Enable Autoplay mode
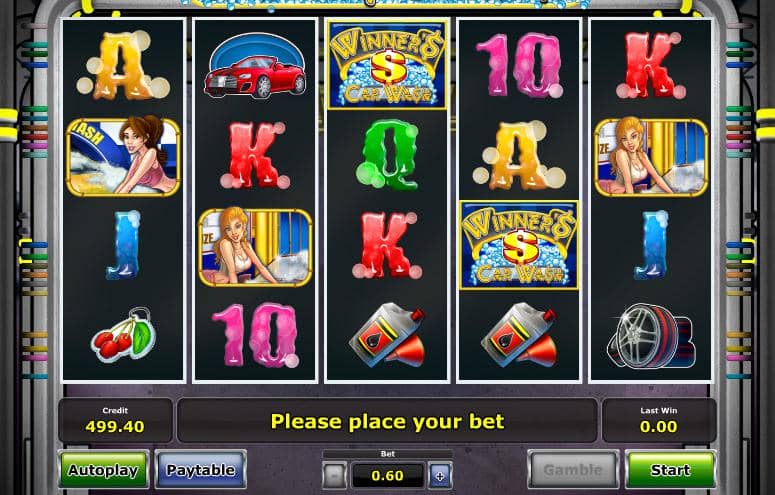 (x=103, y=470)
